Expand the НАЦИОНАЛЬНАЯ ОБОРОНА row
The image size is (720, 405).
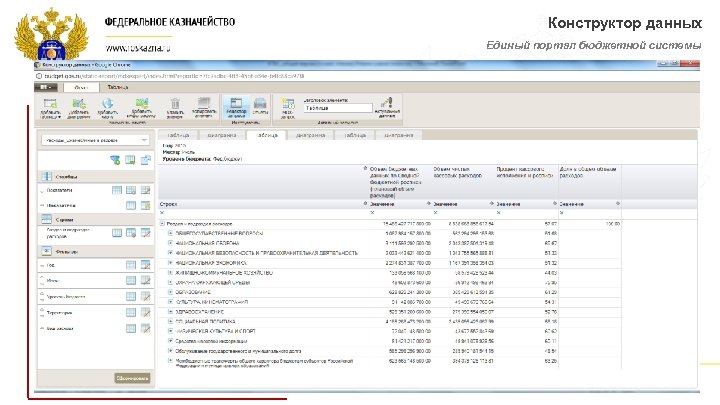point(170,243)
